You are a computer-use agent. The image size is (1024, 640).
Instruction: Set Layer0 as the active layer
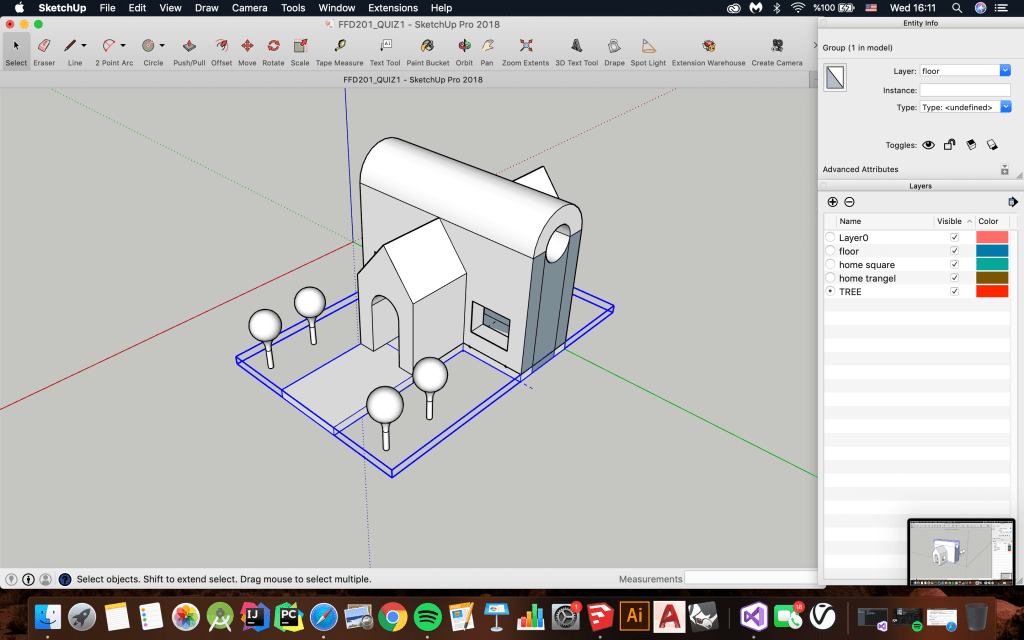coord(830,237)
